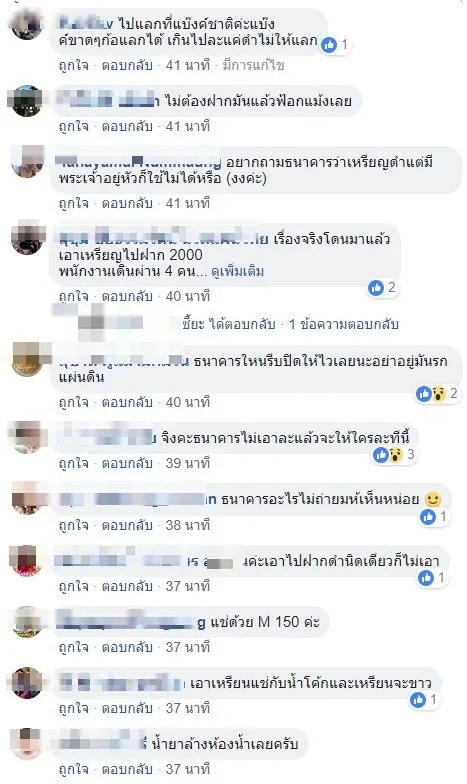Click the like reaction count on the first comment
467x784 pixels.
point(335,45)
